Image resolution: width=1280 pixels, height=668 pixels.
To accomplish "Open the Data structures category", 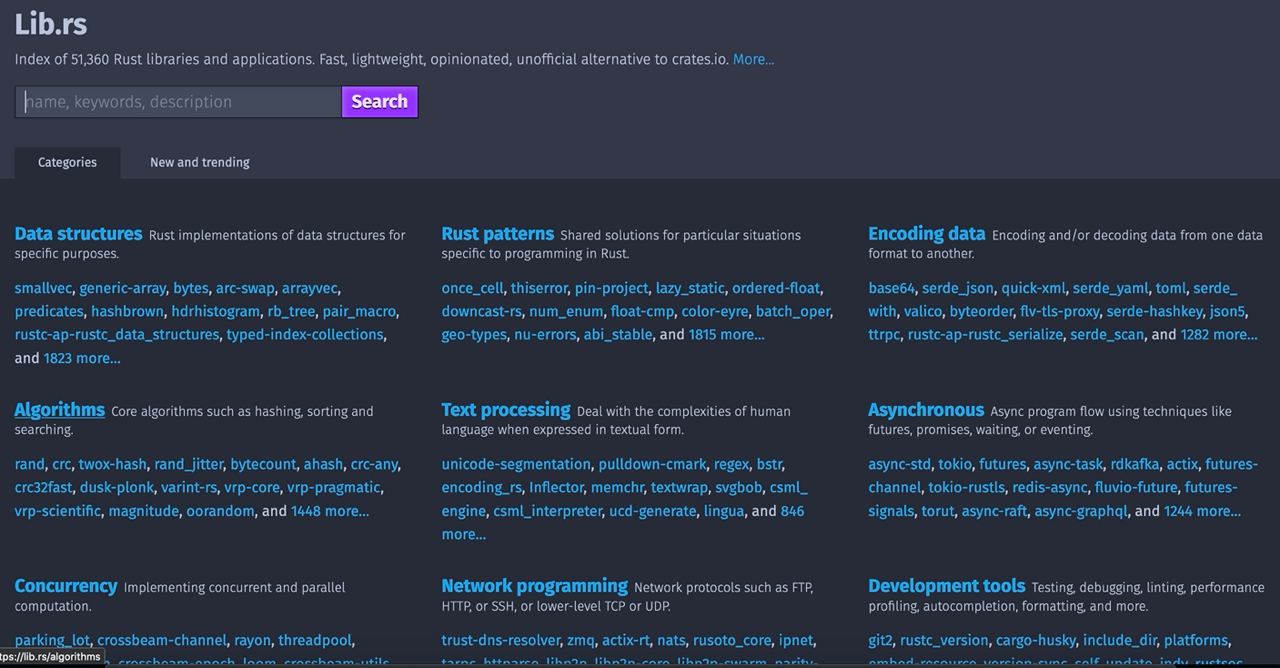I will 78,234.
